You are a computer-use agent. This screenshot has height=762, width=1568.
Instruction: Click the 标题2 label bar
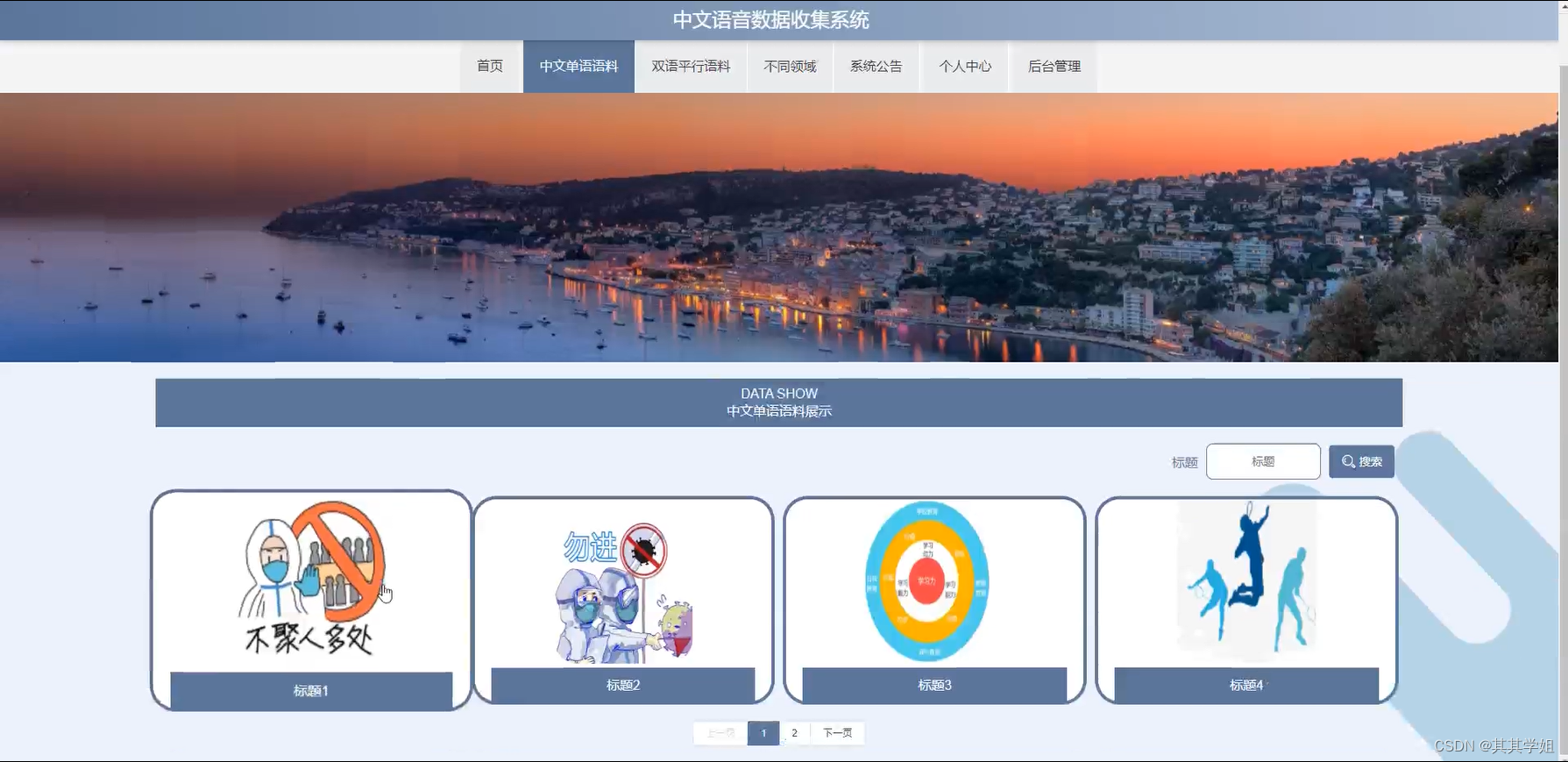623,685
